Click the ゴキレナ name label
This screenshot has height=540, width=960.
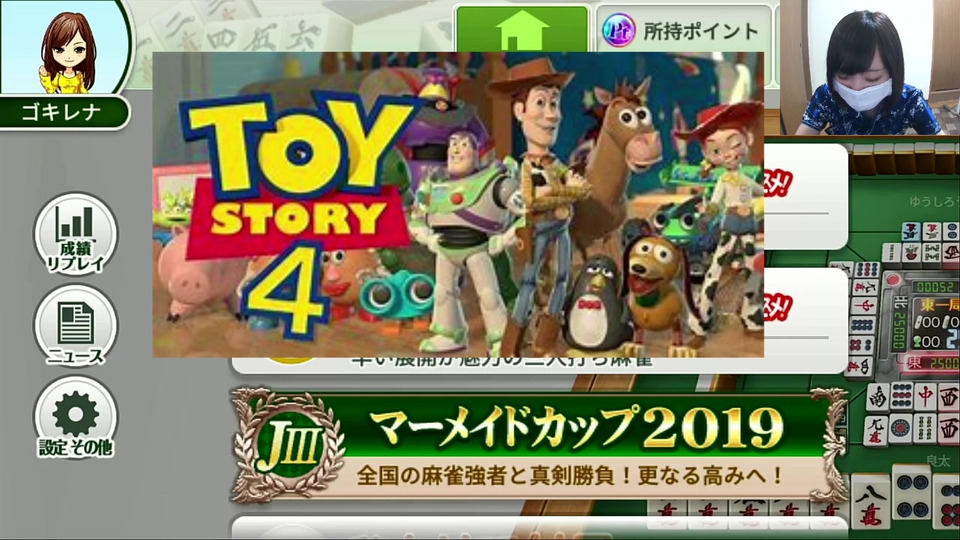[x=62, y=113]
